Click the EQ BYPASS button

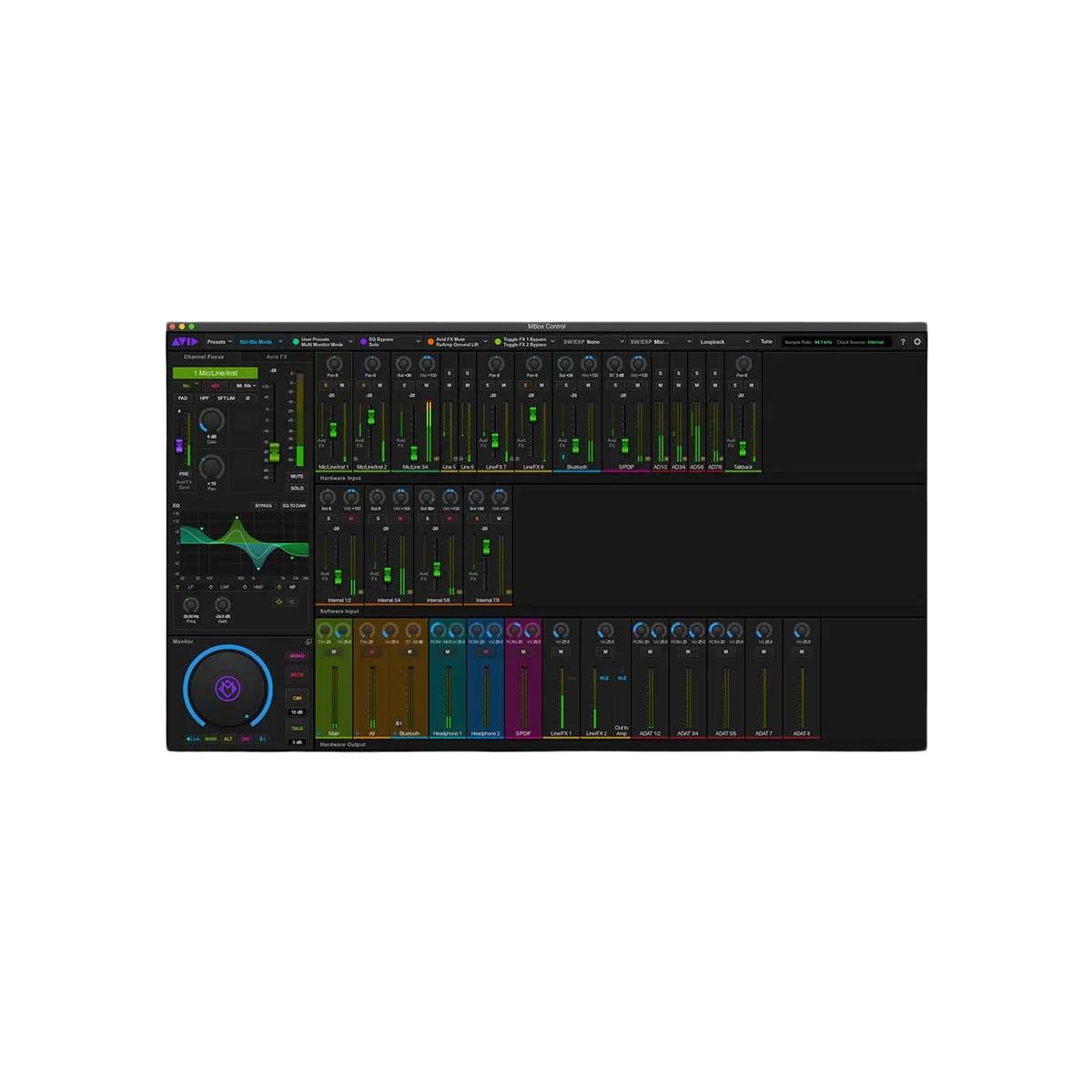[263, 506]
